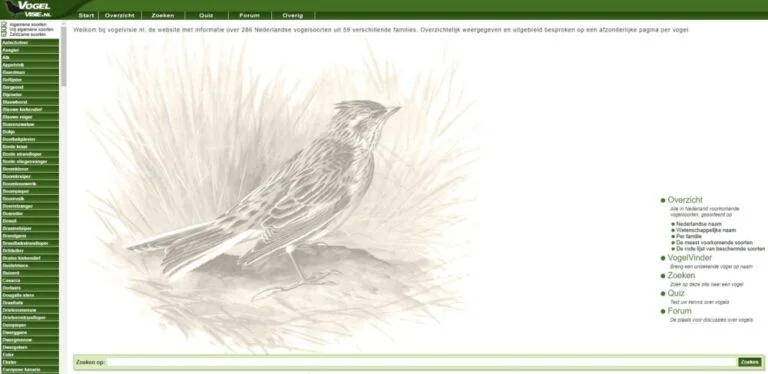Open the Start menu tab
Viewport: 768px width, 374px height.
pyautogui.click(x=86, y=15)
